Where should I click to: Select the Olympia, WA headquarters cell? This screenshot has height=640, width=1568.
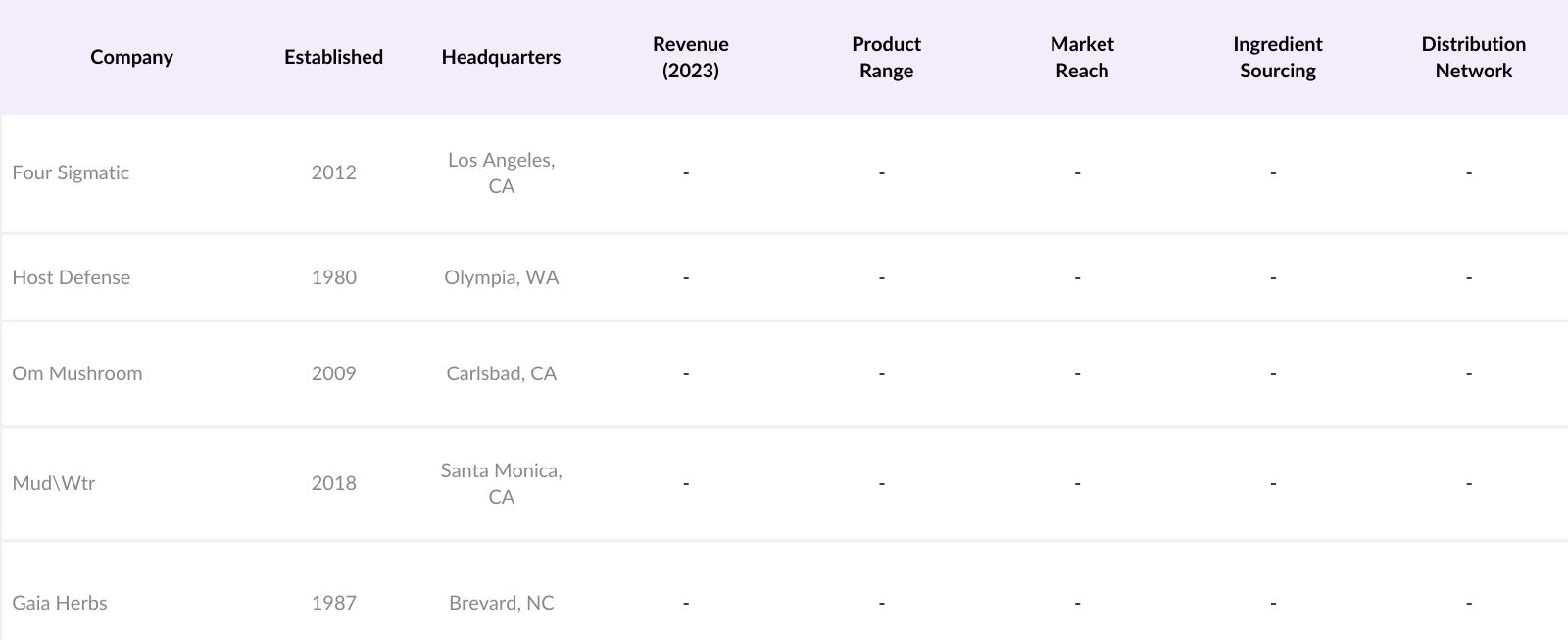click(501, 277)
